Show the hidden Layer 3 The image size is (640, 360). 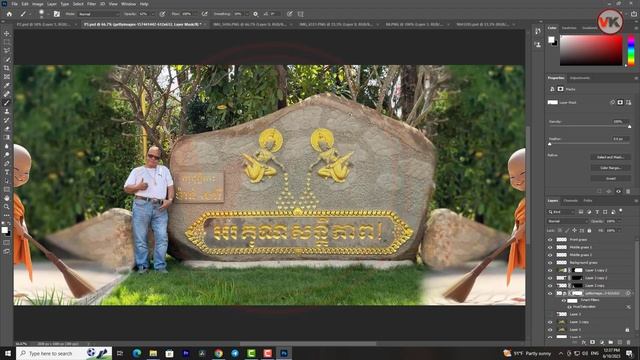[550, 314]
